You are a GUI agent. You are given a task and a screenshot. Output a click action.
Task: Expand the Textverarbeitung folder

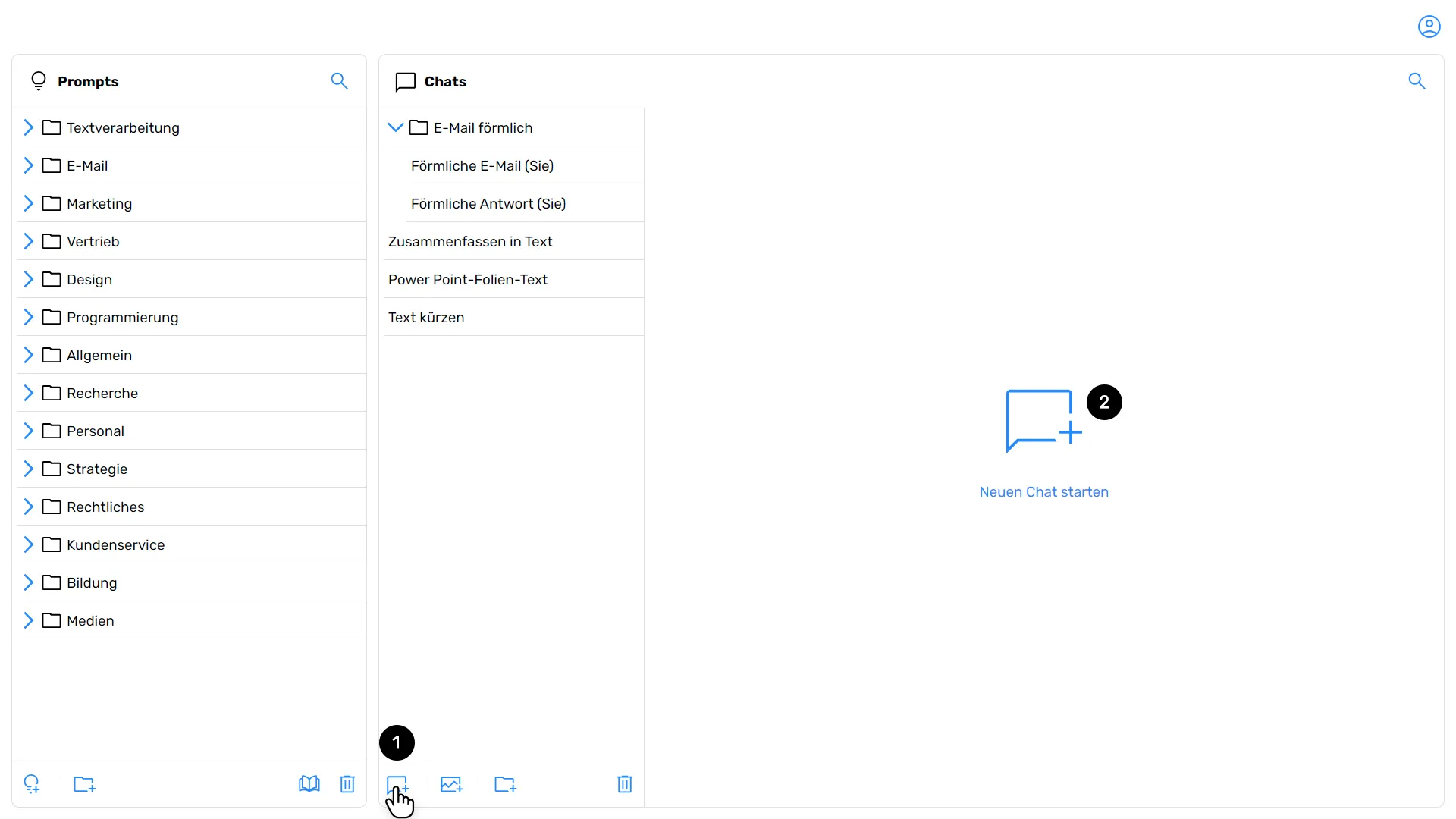[x=29, y=127]
